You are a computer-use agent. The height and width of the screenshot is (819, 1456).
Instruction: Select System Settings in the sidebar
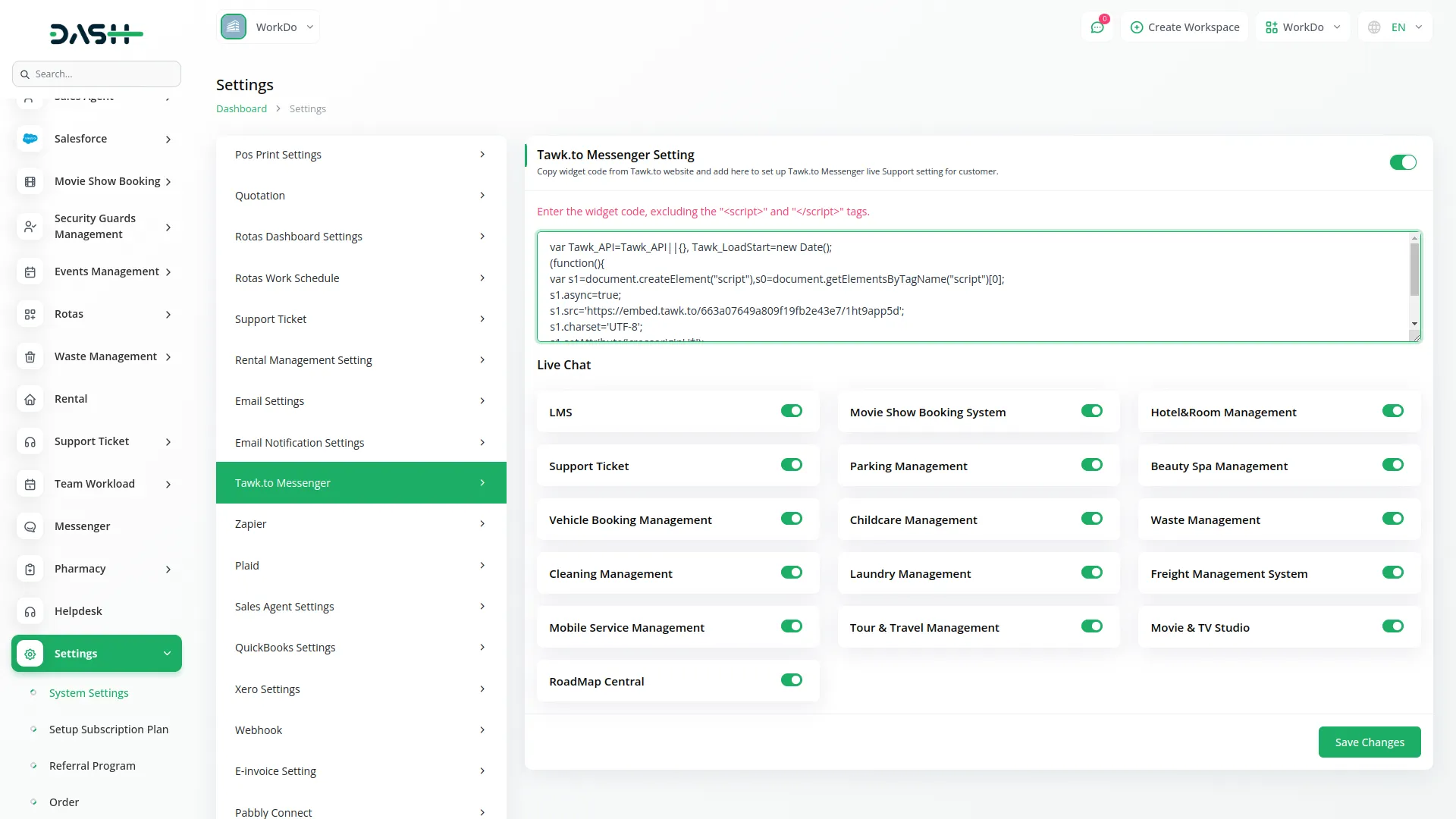pyautogui.click(x=88, y=692)
